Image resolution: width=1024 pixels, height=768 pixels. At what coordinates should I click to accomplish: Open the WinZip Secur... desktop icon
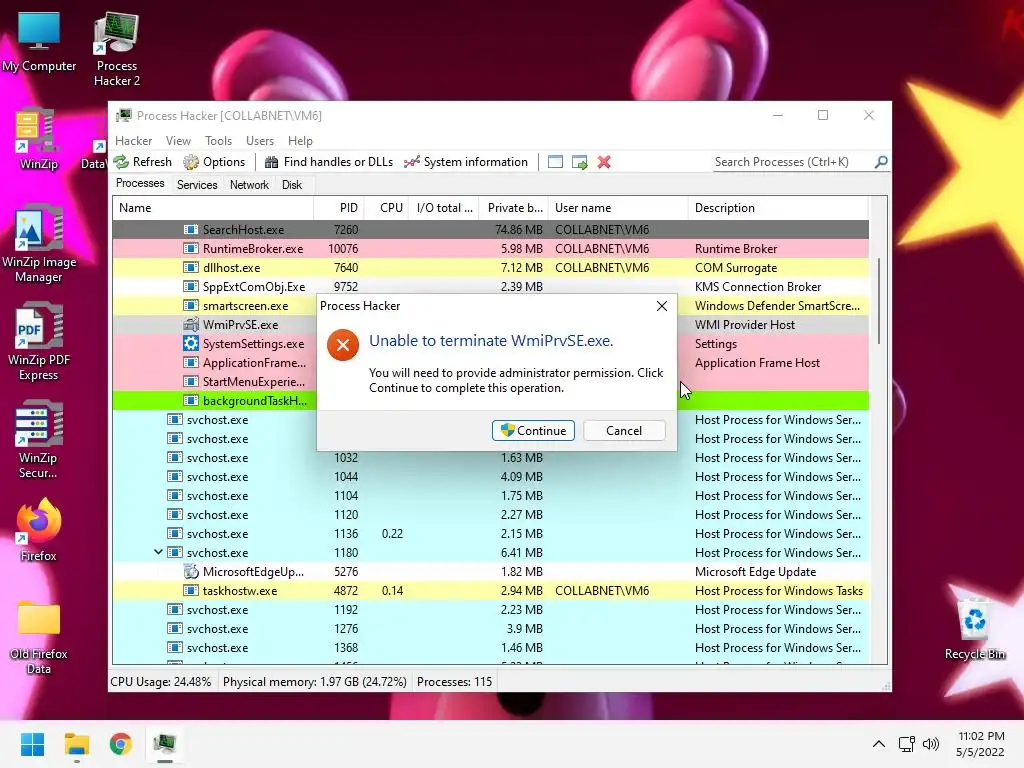pos(39,441)
